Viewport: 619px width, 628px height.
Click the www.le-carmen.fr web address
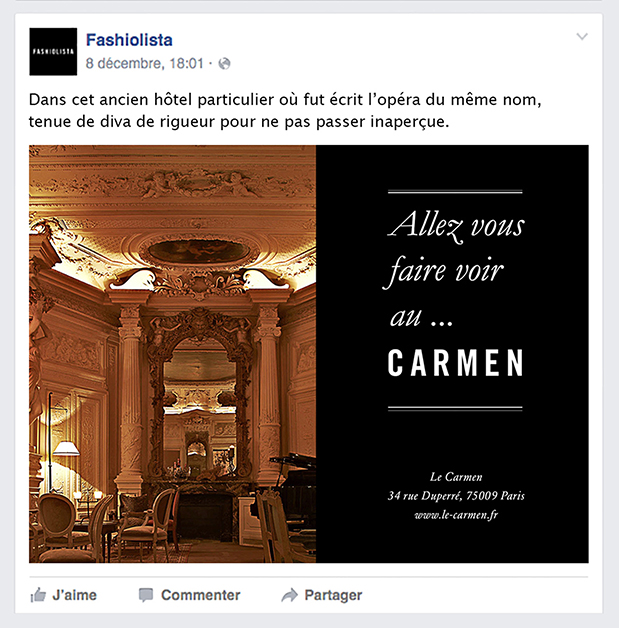(456, 515)
